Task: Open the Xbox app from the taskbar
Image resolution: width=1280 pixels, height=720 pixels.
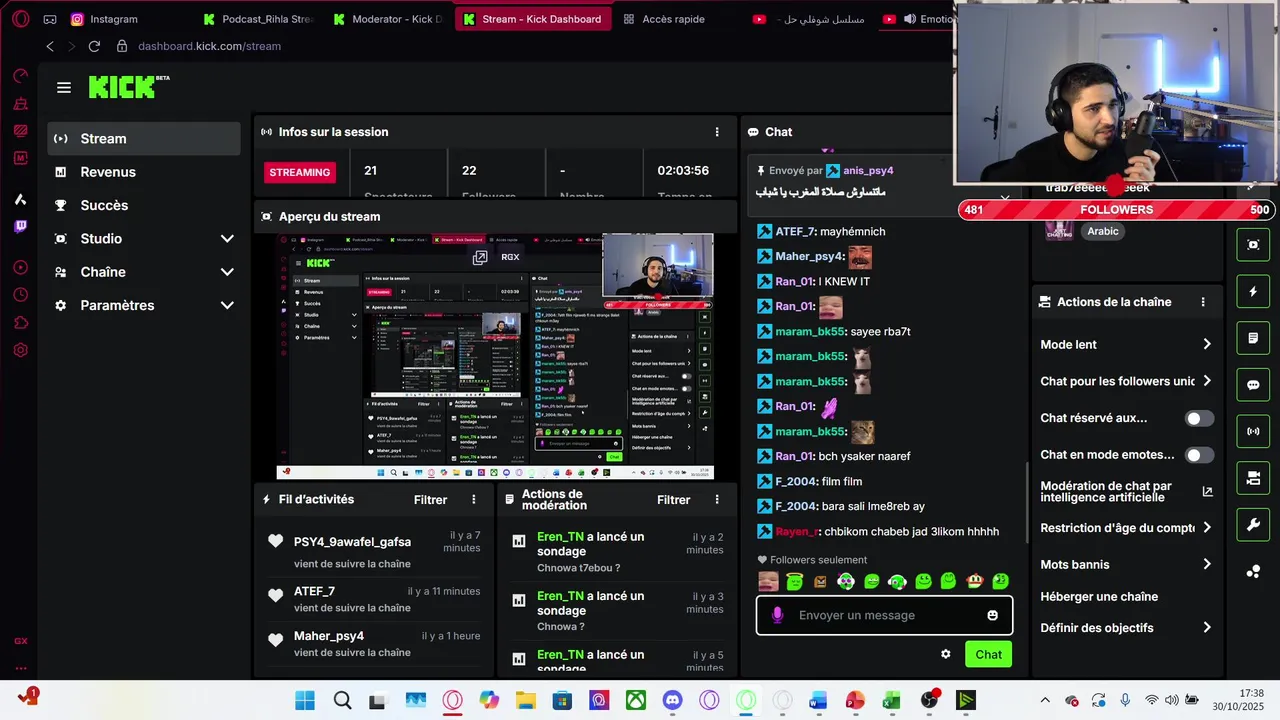Action: point(635,700)
